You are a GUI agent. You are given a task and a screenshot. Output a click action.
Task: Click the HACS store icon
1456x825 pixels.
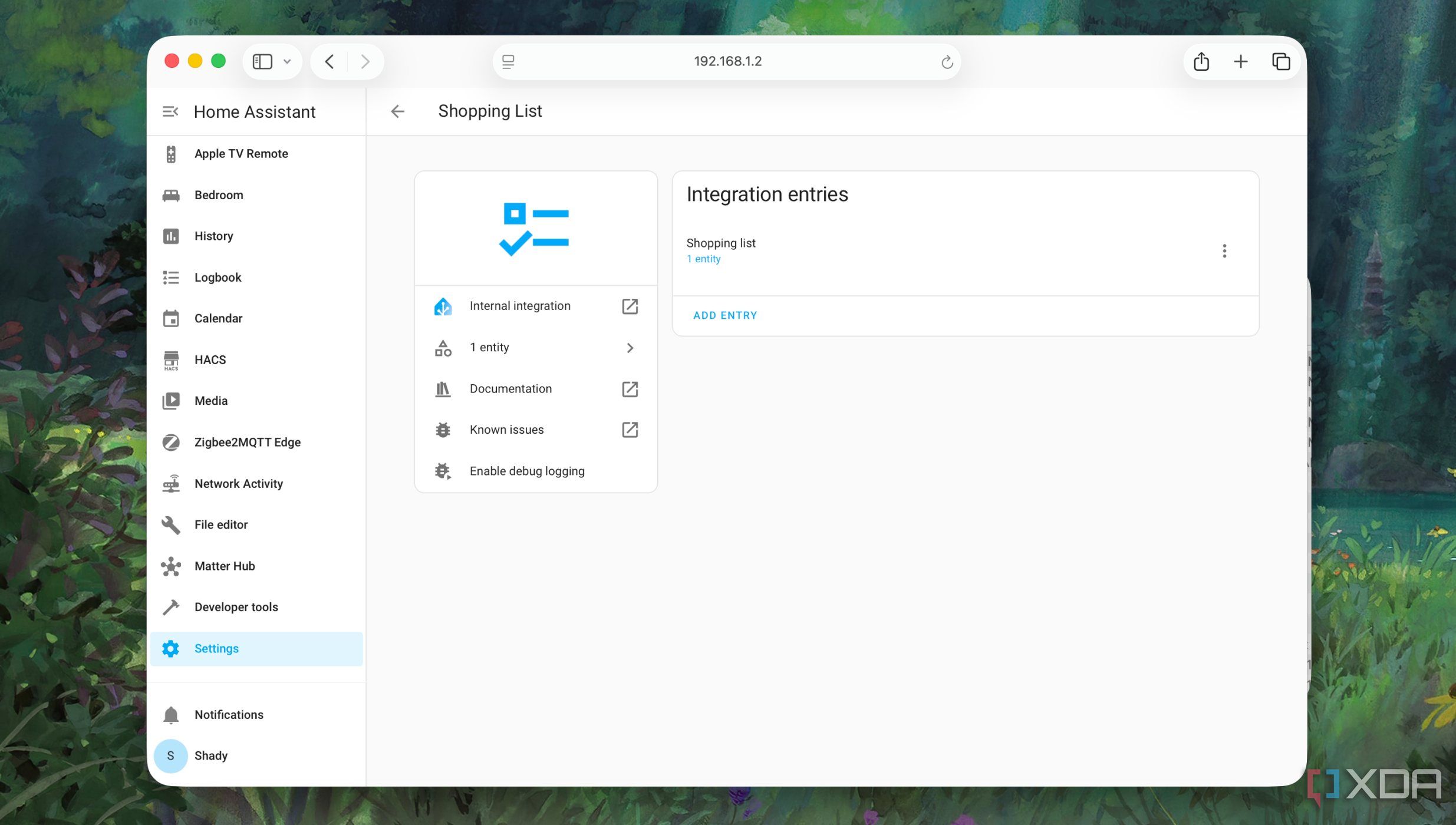[171, 360]
